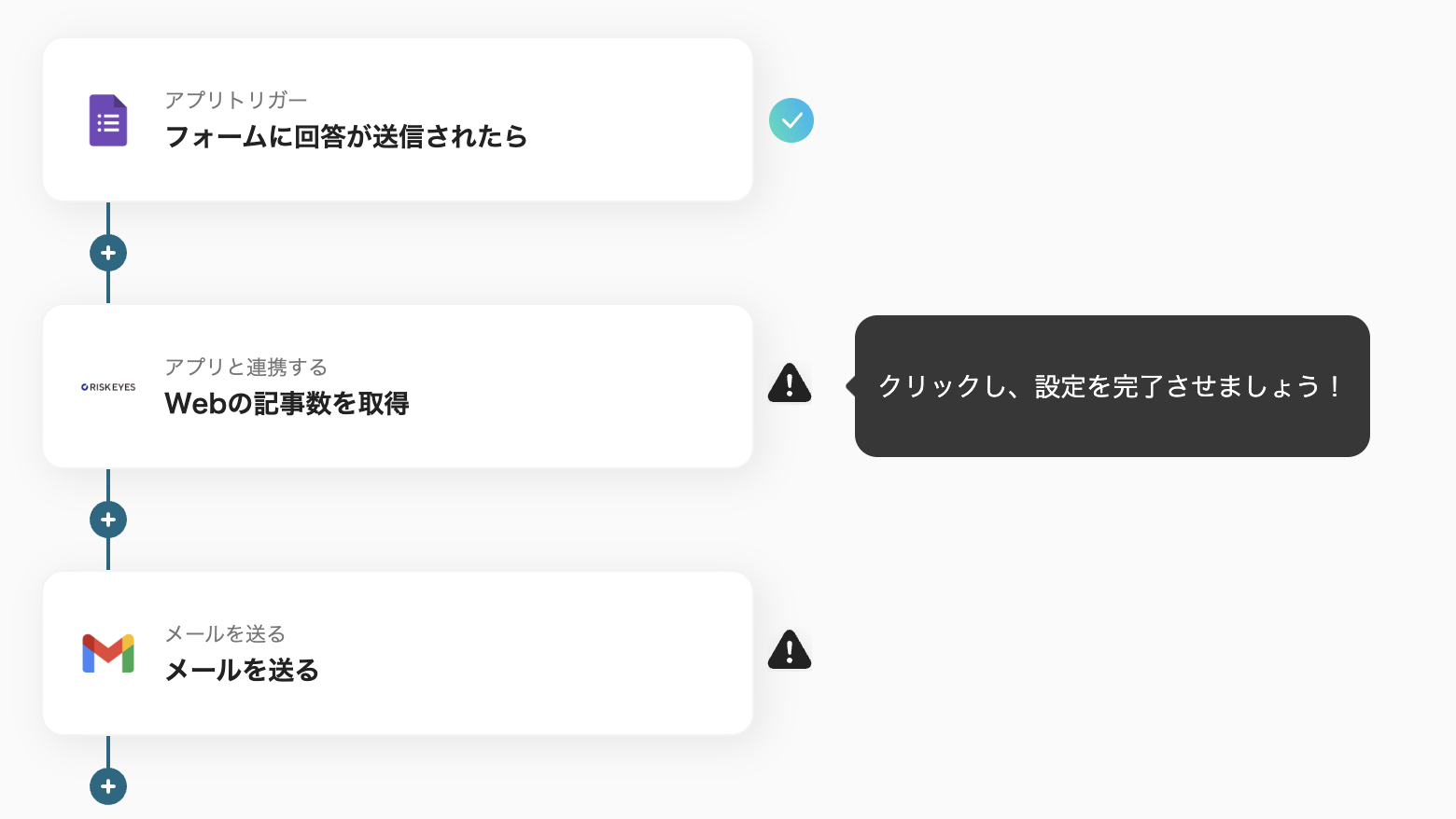Screen dimensions: 1456x819
Task: Add step below メールを送る card
Action: click(108, 786)
